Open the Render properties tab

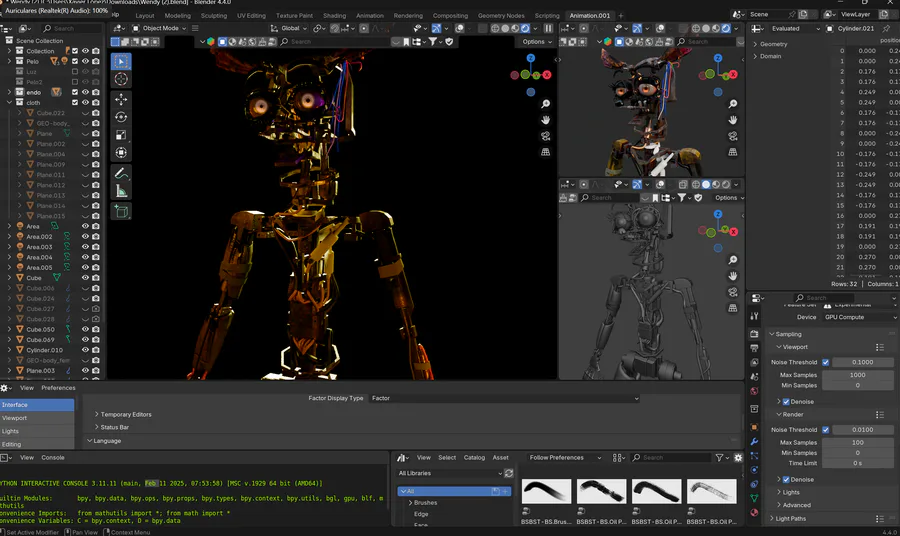click(754, 334)
